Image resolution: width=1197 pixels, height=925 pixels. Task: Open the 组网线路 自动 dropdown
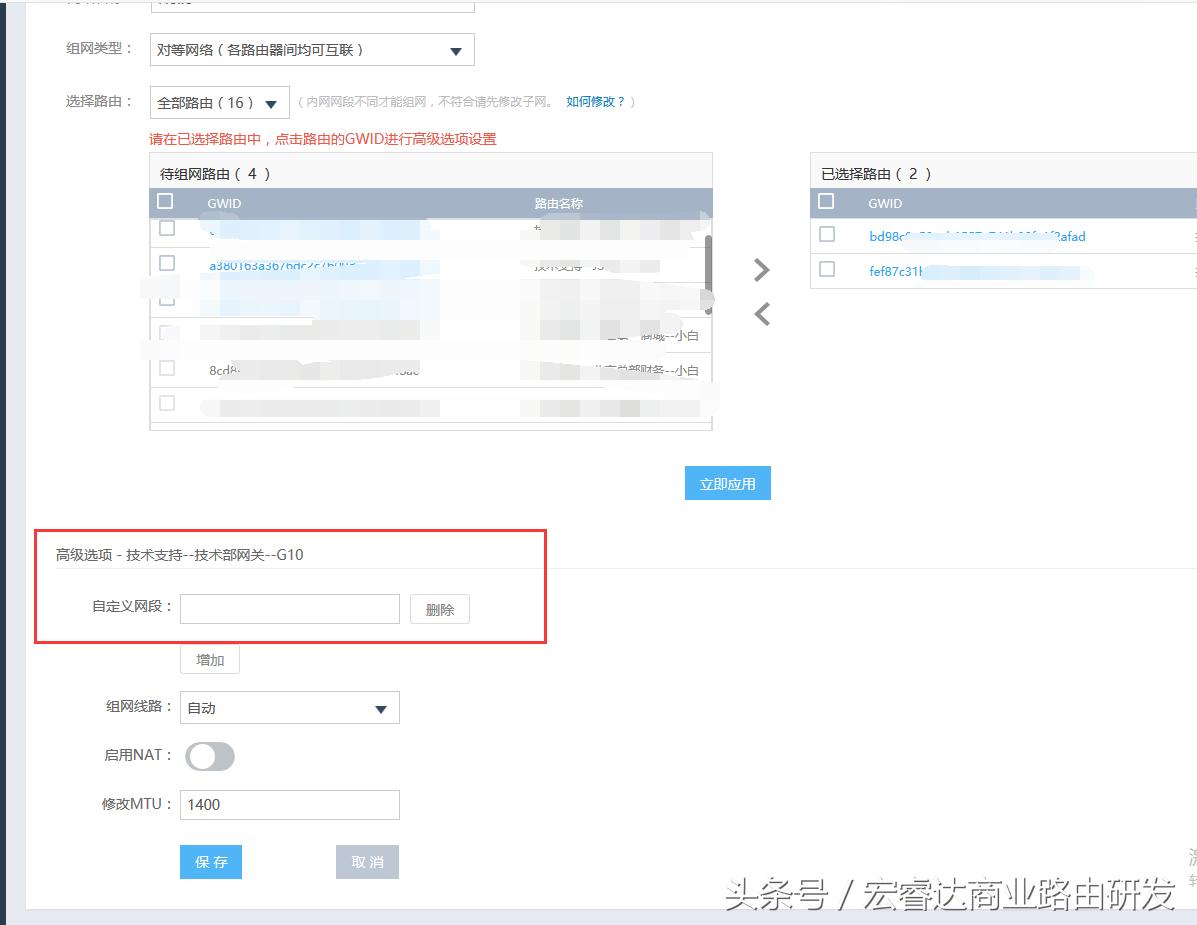pyautogui.click(x=290, y=707)
